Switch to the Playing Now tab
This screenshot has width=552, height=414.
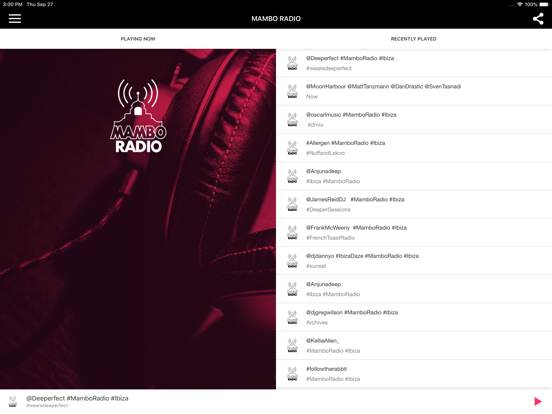[138, 39]
